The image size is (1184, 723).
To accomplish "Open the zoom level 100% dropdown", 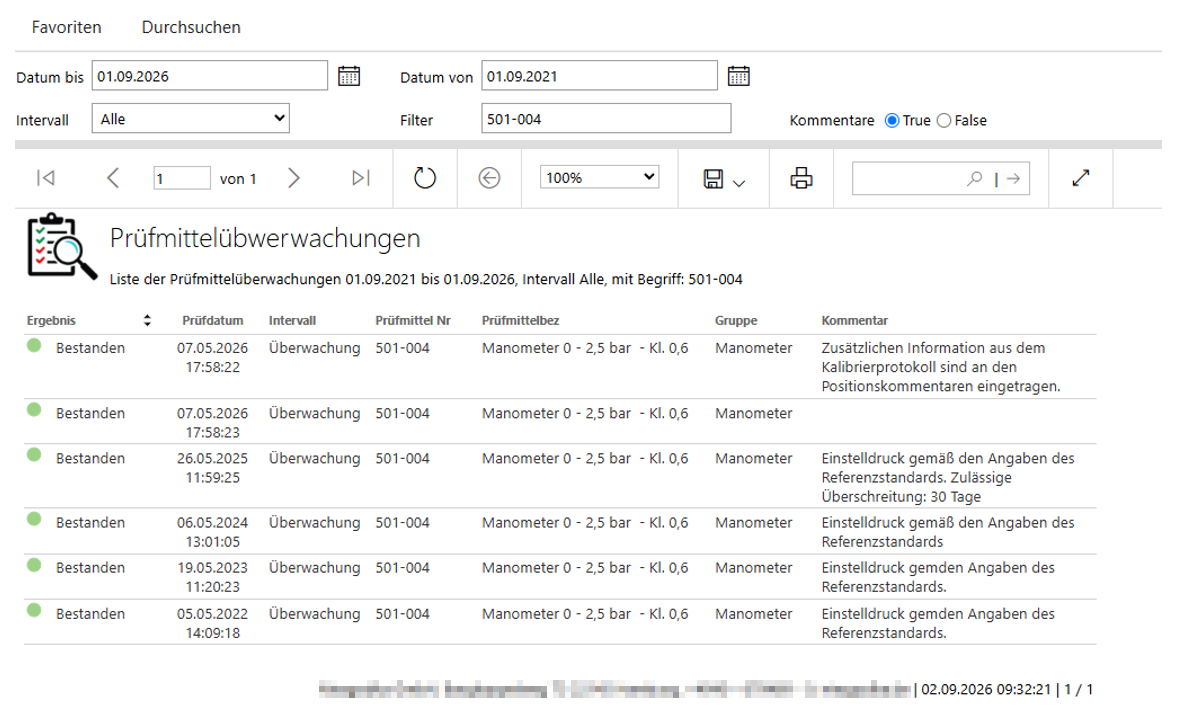I will [x=600, y=178].
